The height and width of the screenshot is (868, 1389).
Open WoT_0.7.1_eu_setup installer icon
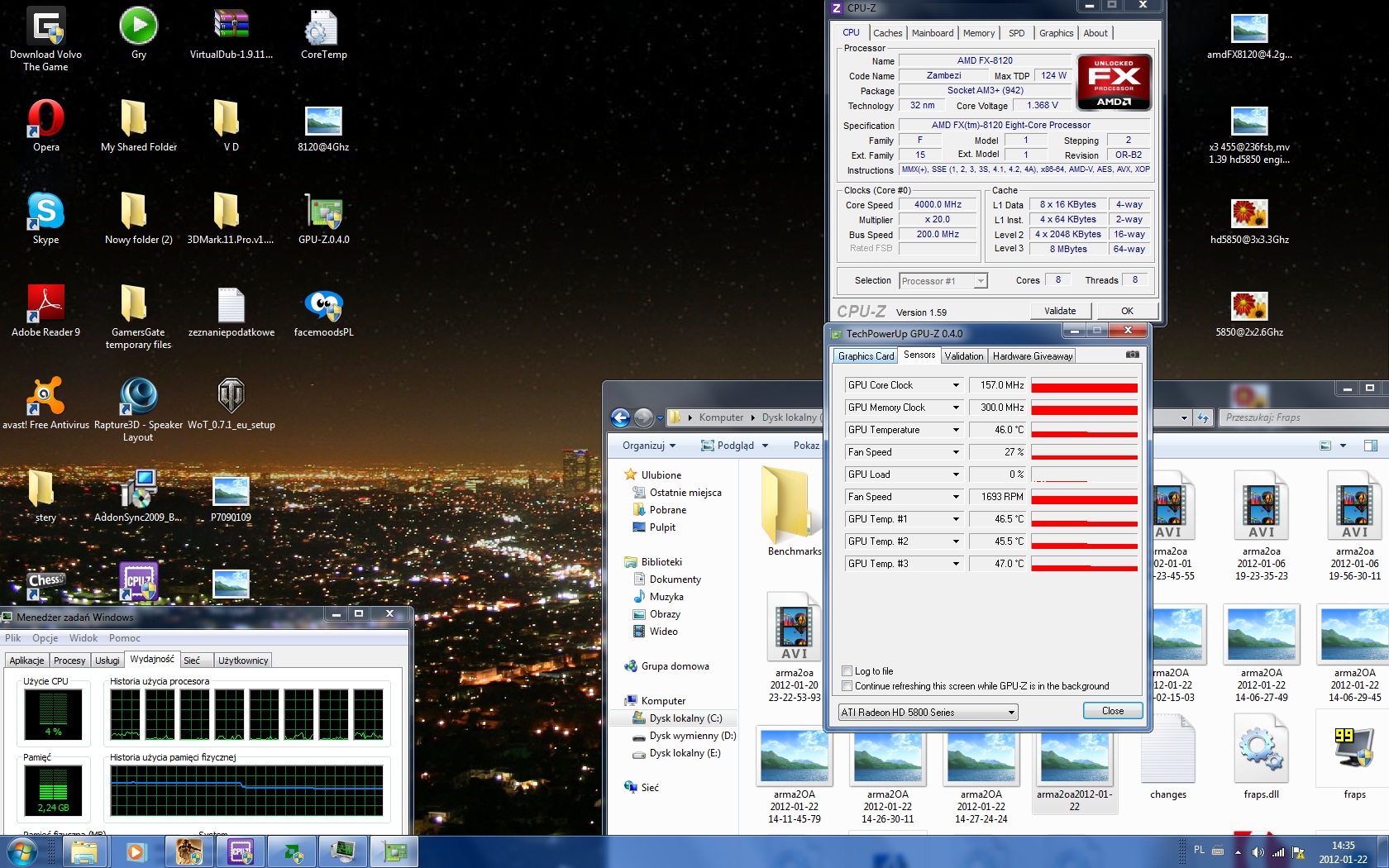pyautogui.click(x=231, y=404)
